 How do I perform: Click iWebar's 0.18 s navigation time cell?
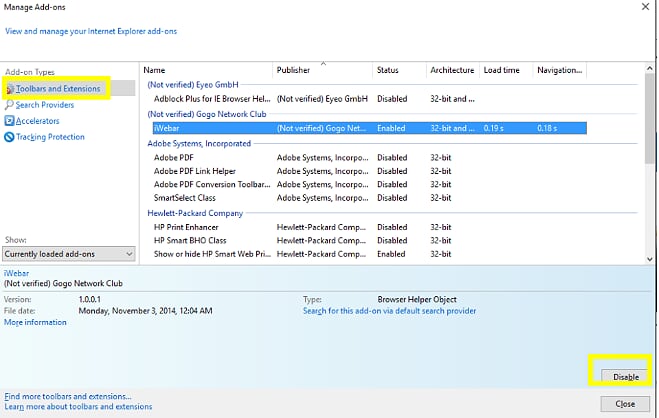547,128
